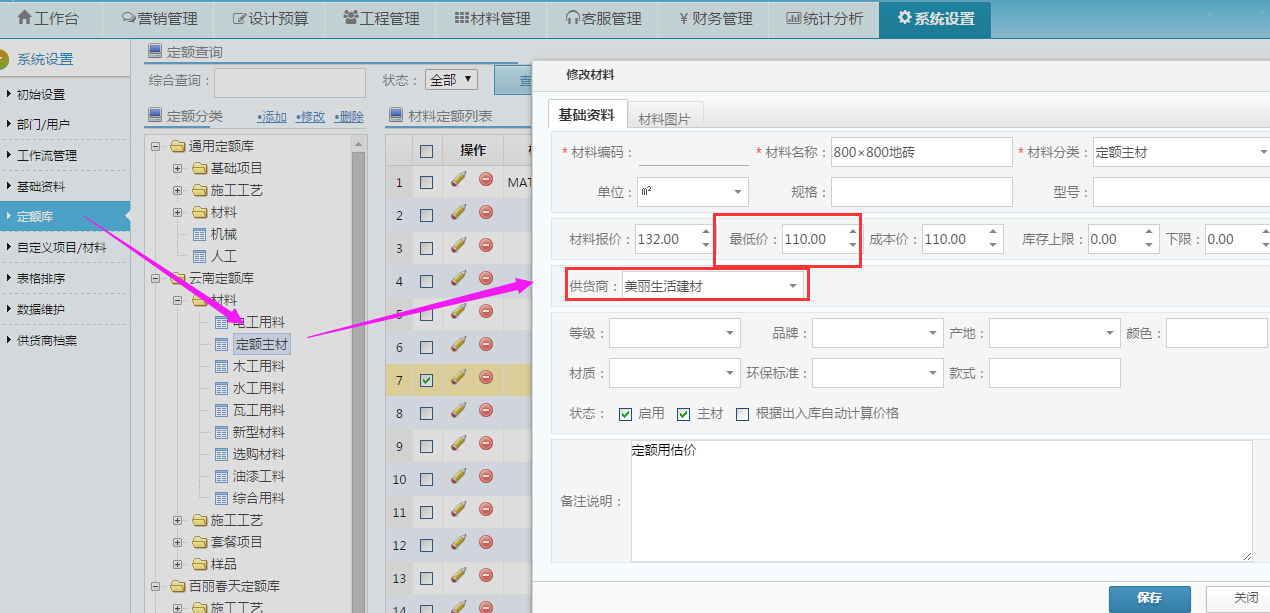Click the 施工工艺 folder under 通用定额库
This screenshot has width=1270, height=613.
tap(236, 190)
